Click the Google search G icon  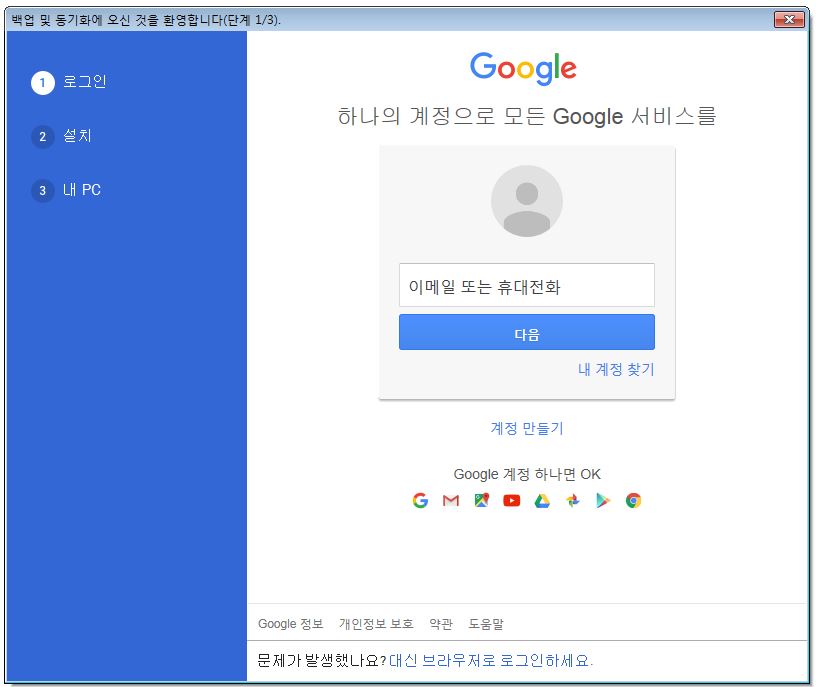420,500
